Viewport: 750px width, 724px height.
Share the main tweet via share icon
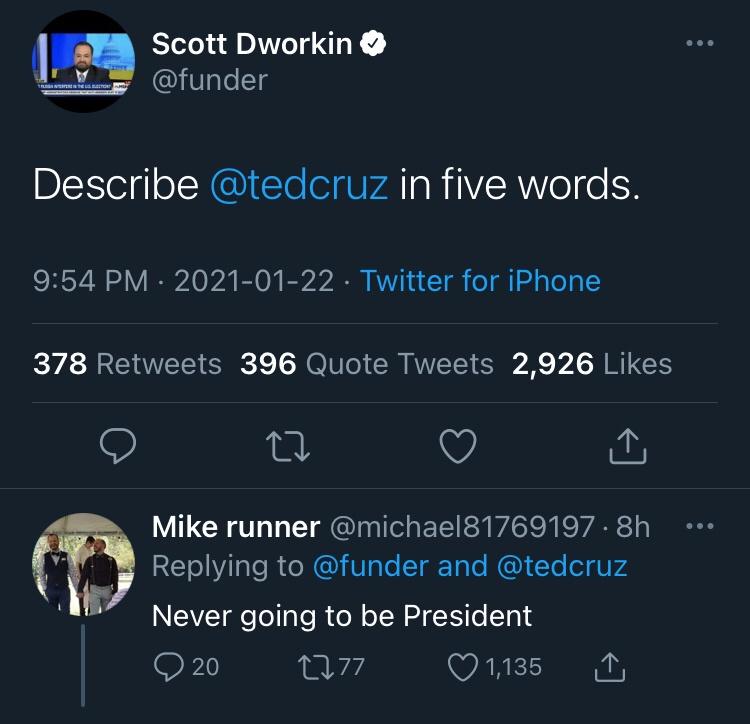tap(628, 446)
